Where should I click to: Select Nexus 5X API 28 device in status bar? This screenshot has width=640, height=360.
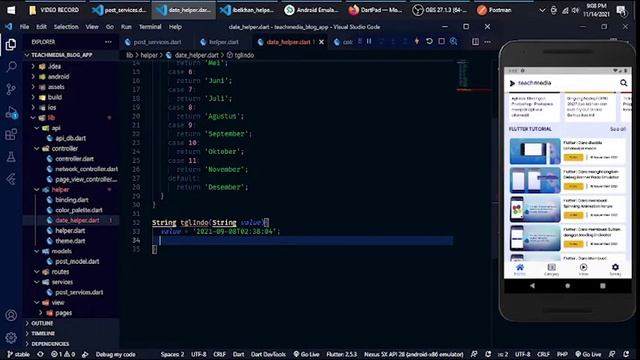[413, 354]
